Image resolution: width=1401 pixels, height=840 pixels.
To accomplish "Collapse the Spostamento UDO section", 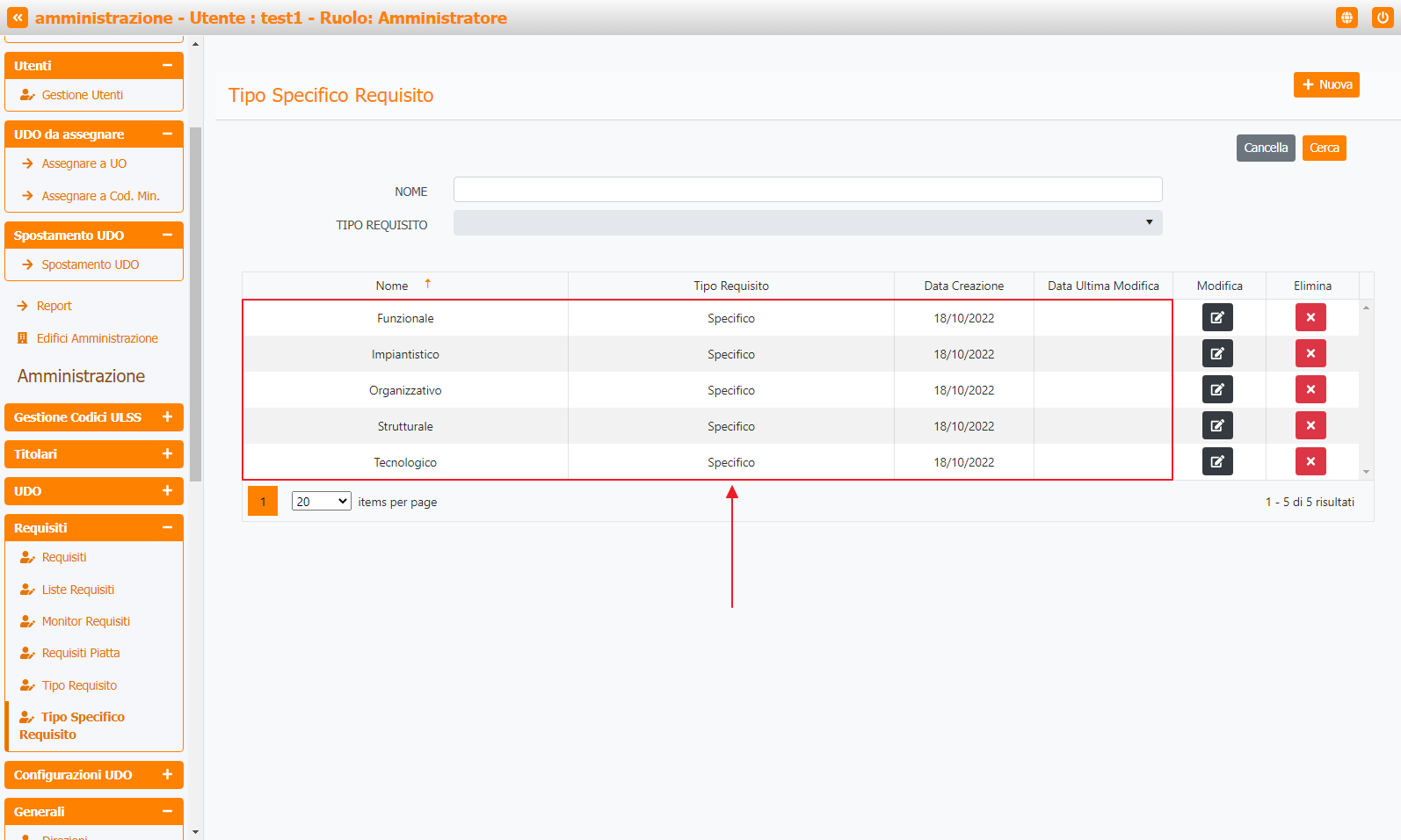I will point(167,235).
